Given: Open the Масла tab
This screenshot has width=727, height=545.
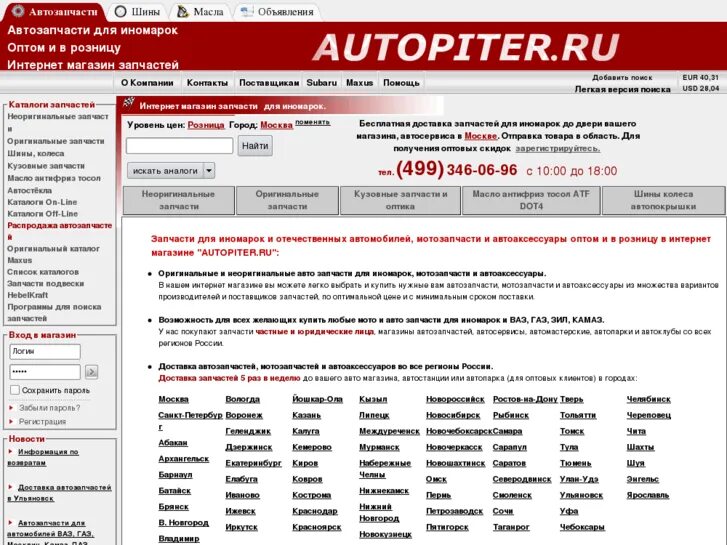Looking at the screenshot, I should pos(201,12).
